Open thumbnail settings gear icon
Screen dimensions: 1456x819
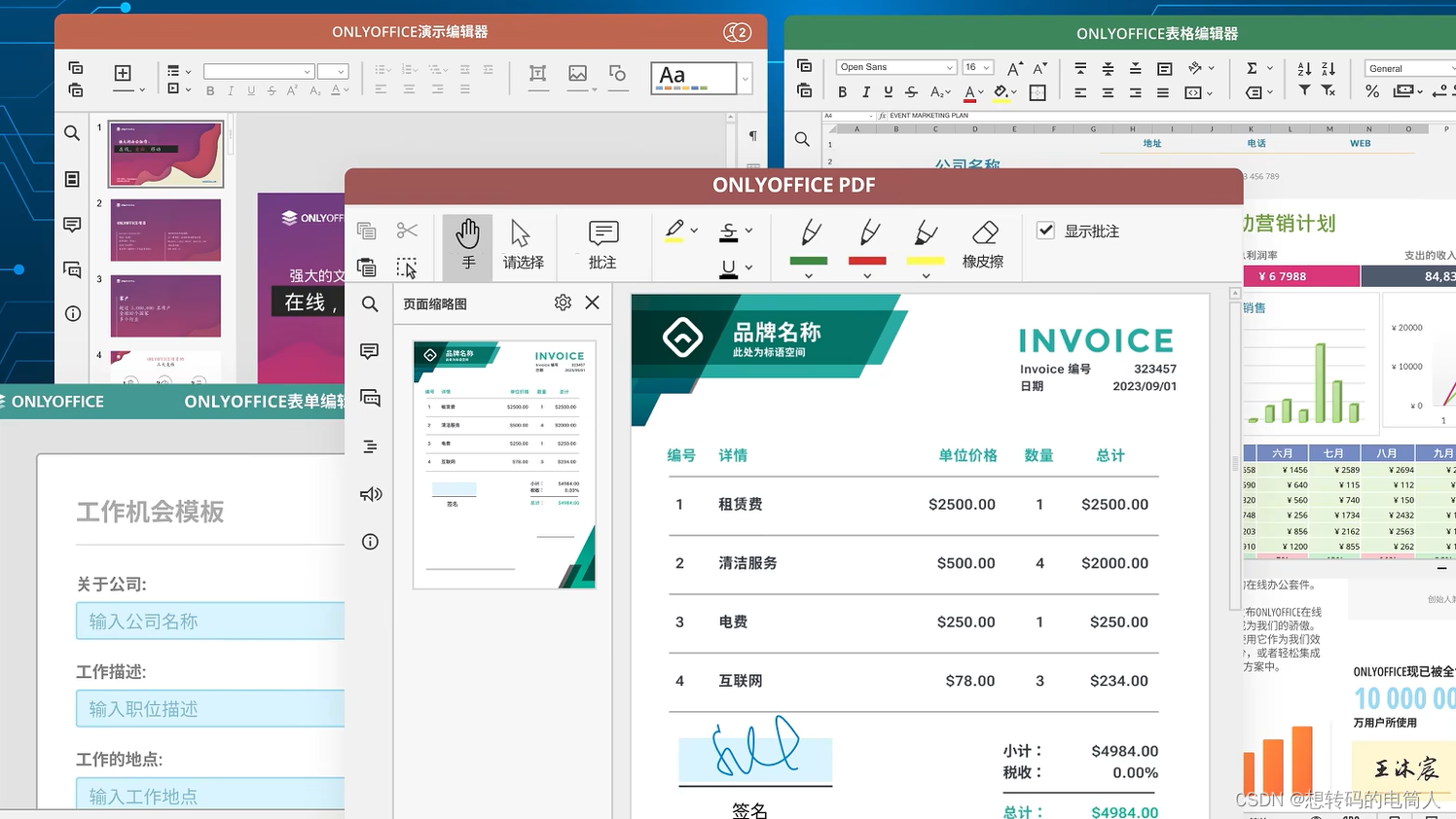pos(563,303)
